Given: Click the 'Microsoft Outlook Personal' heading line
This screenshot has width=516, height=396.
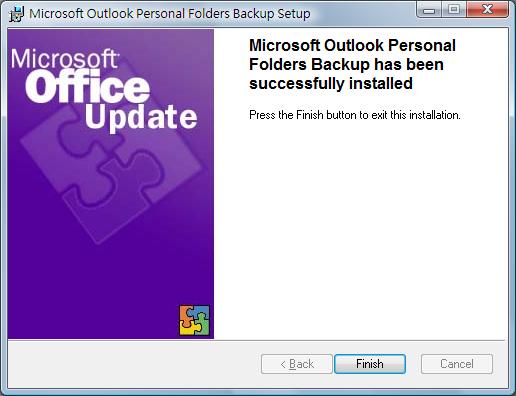Looking at the screenshot, I should [352, 45].
